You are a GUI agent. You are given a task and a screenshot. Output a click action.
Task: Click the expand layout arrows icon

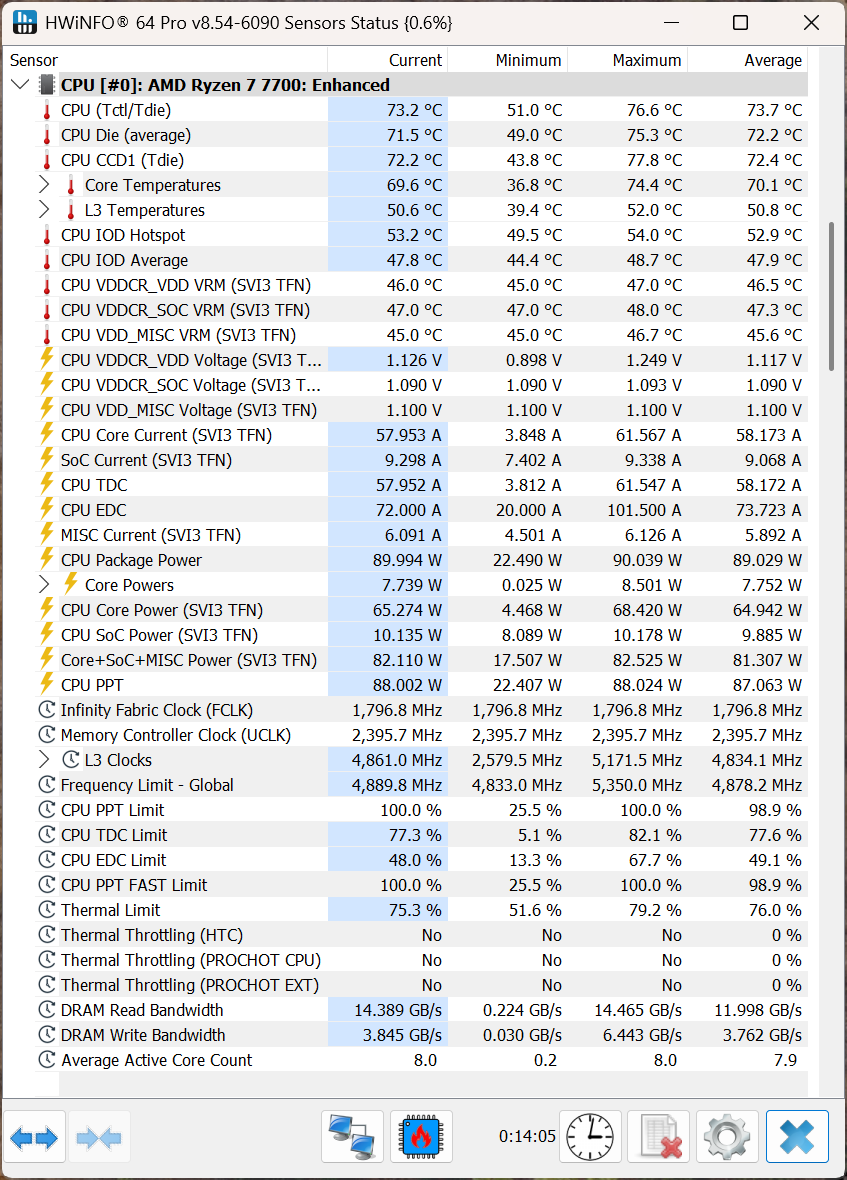click(x=34, y=1137)
